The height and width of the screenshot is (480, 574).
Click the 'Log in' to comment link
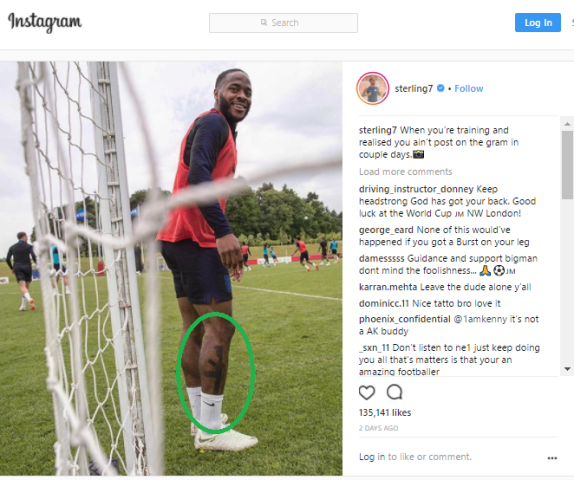click(x=372, y=457)
